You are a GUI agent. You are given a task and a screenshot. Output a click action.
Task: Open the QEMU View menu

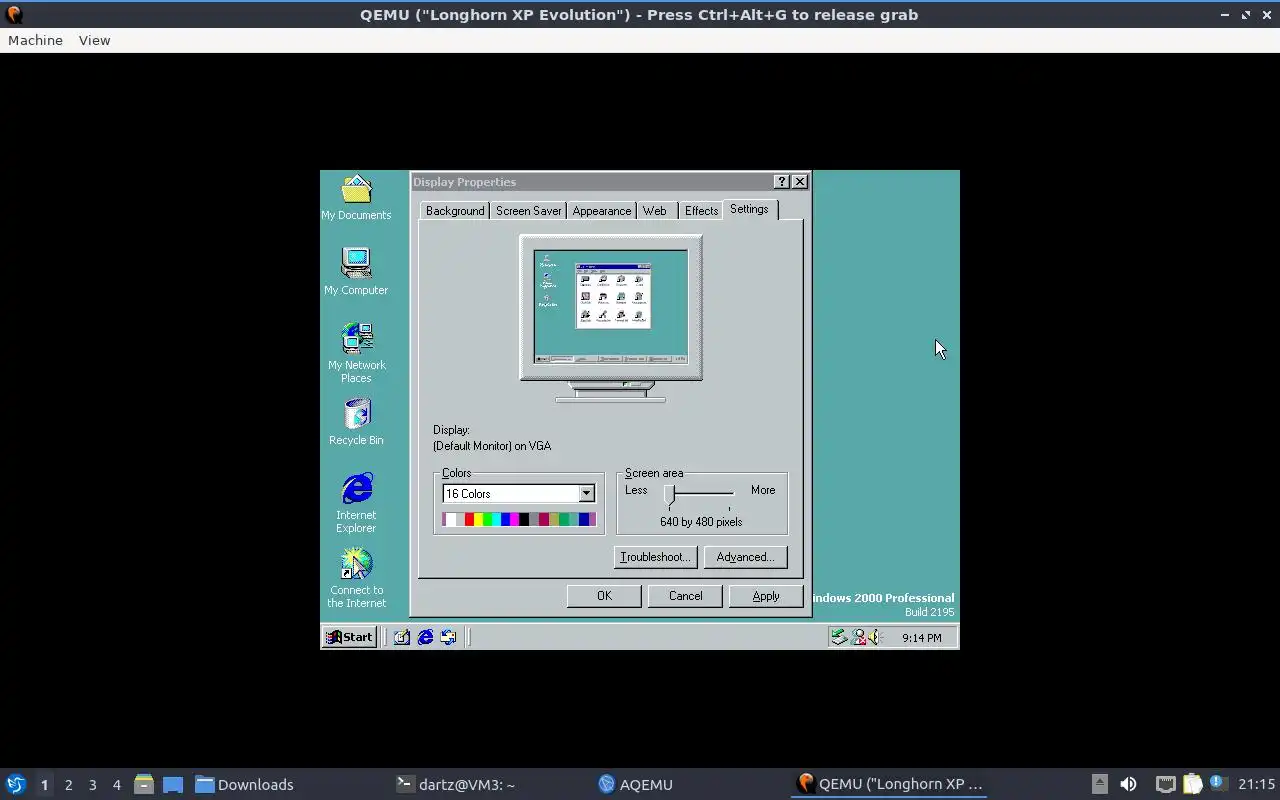click(94, 40)
